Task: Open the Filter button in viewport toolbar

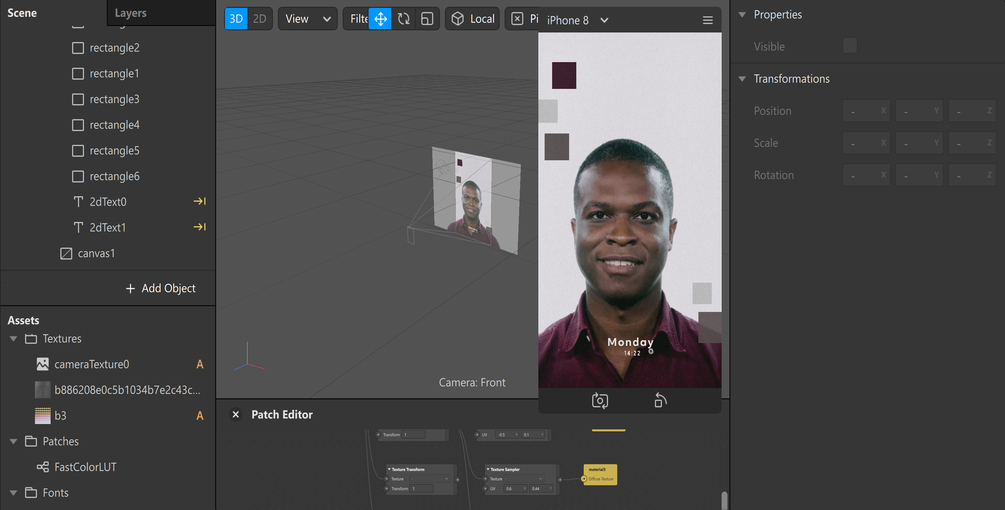Action: [358, 19]
